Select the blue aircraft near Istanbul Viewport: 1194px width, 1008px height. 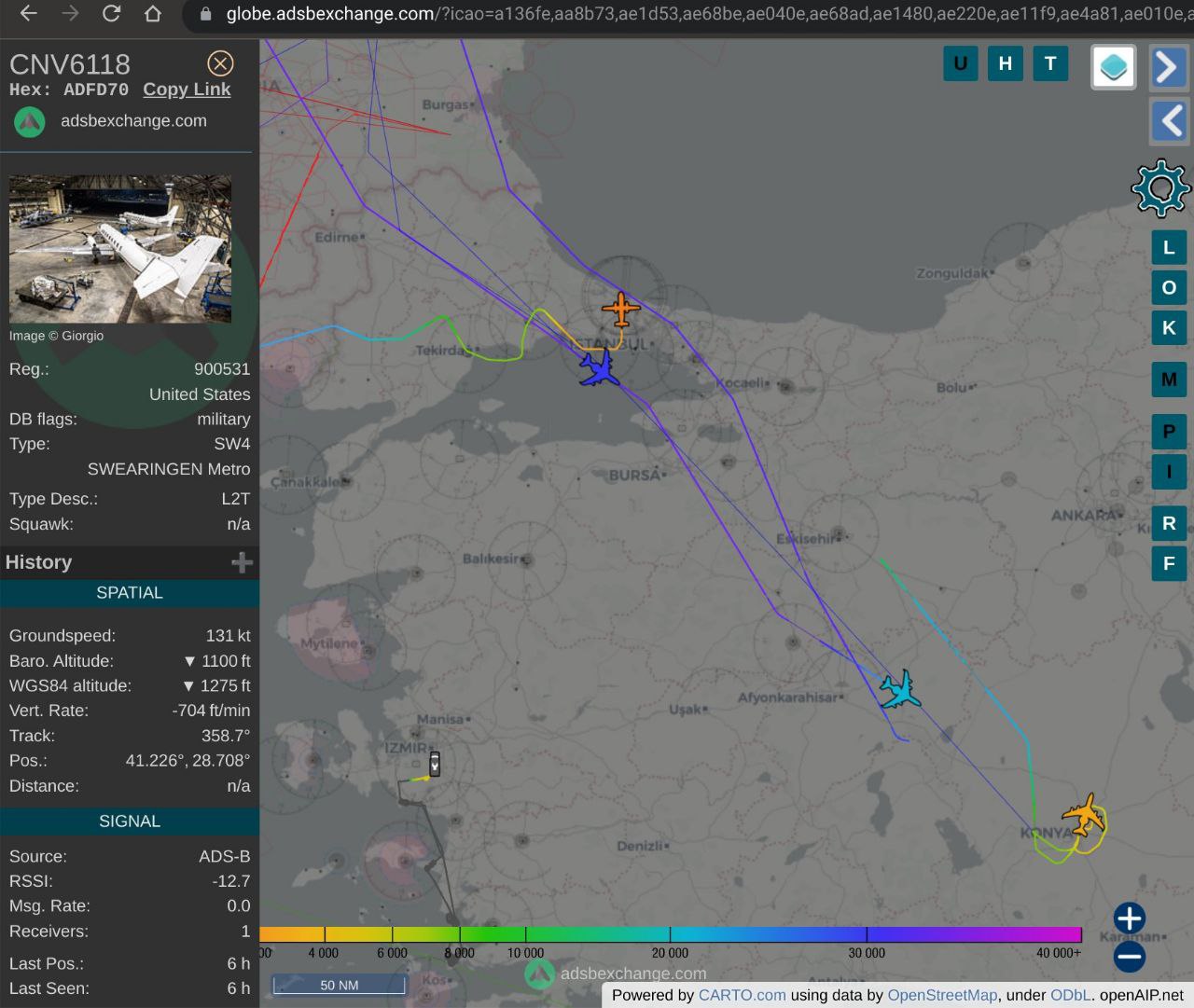(x=598, y=369)
